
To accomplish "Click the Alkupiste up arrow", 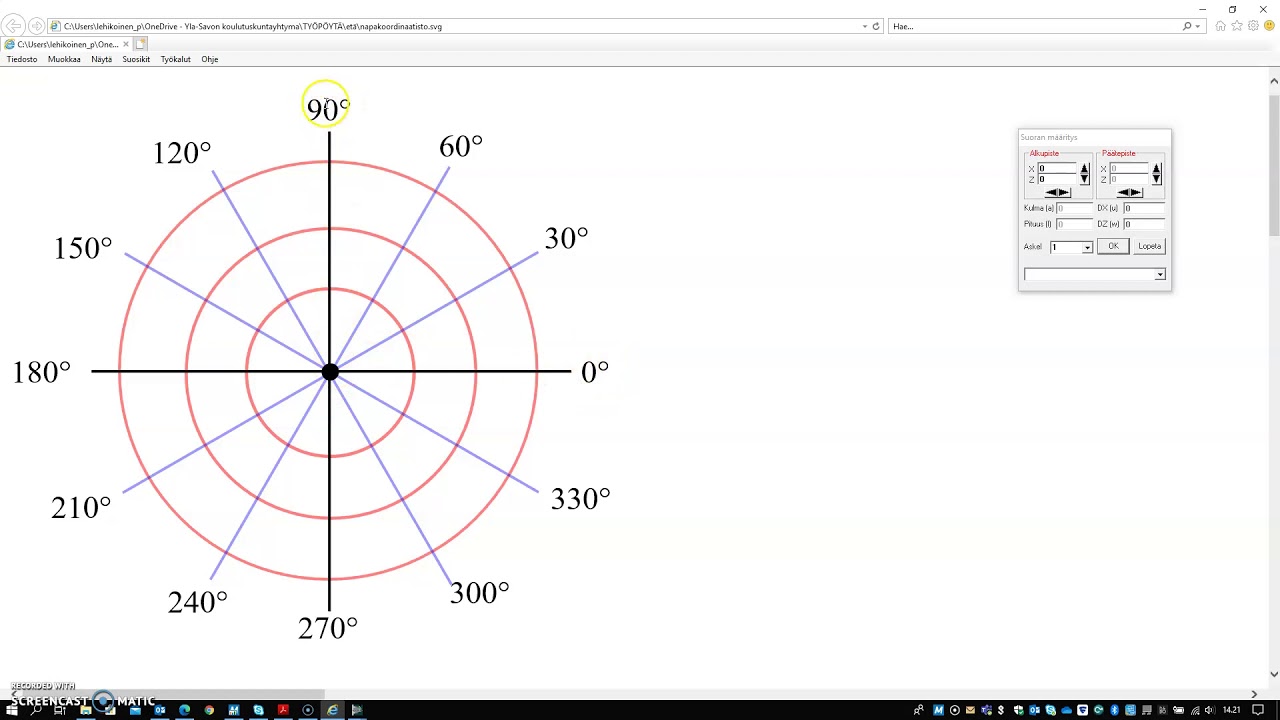I will [1084, 169].
